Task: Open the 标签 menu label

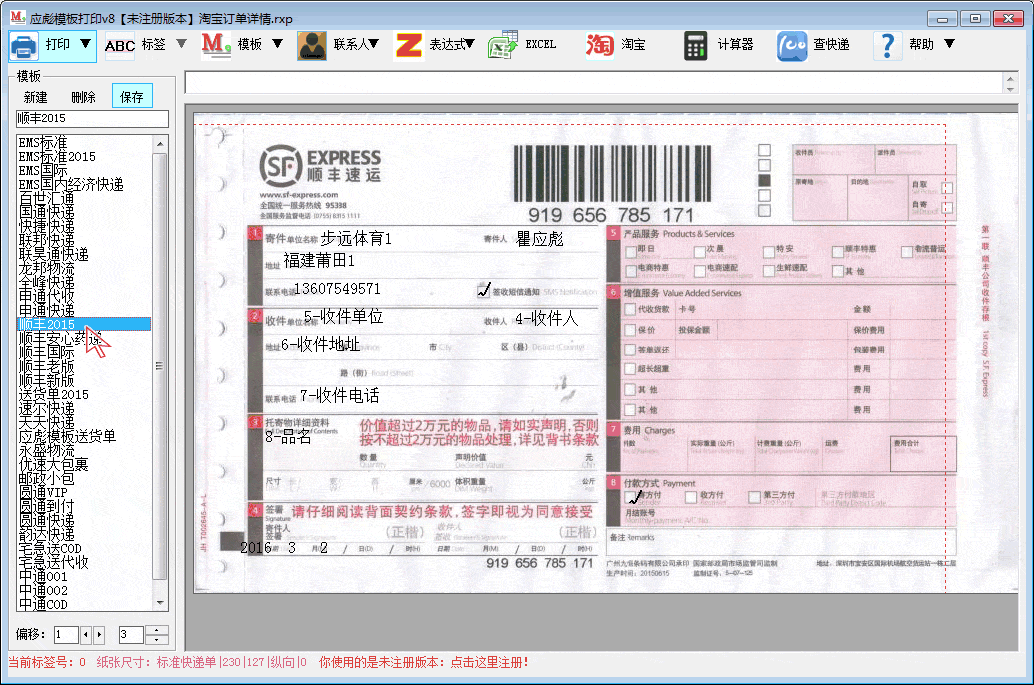Action: pos(154,44)
